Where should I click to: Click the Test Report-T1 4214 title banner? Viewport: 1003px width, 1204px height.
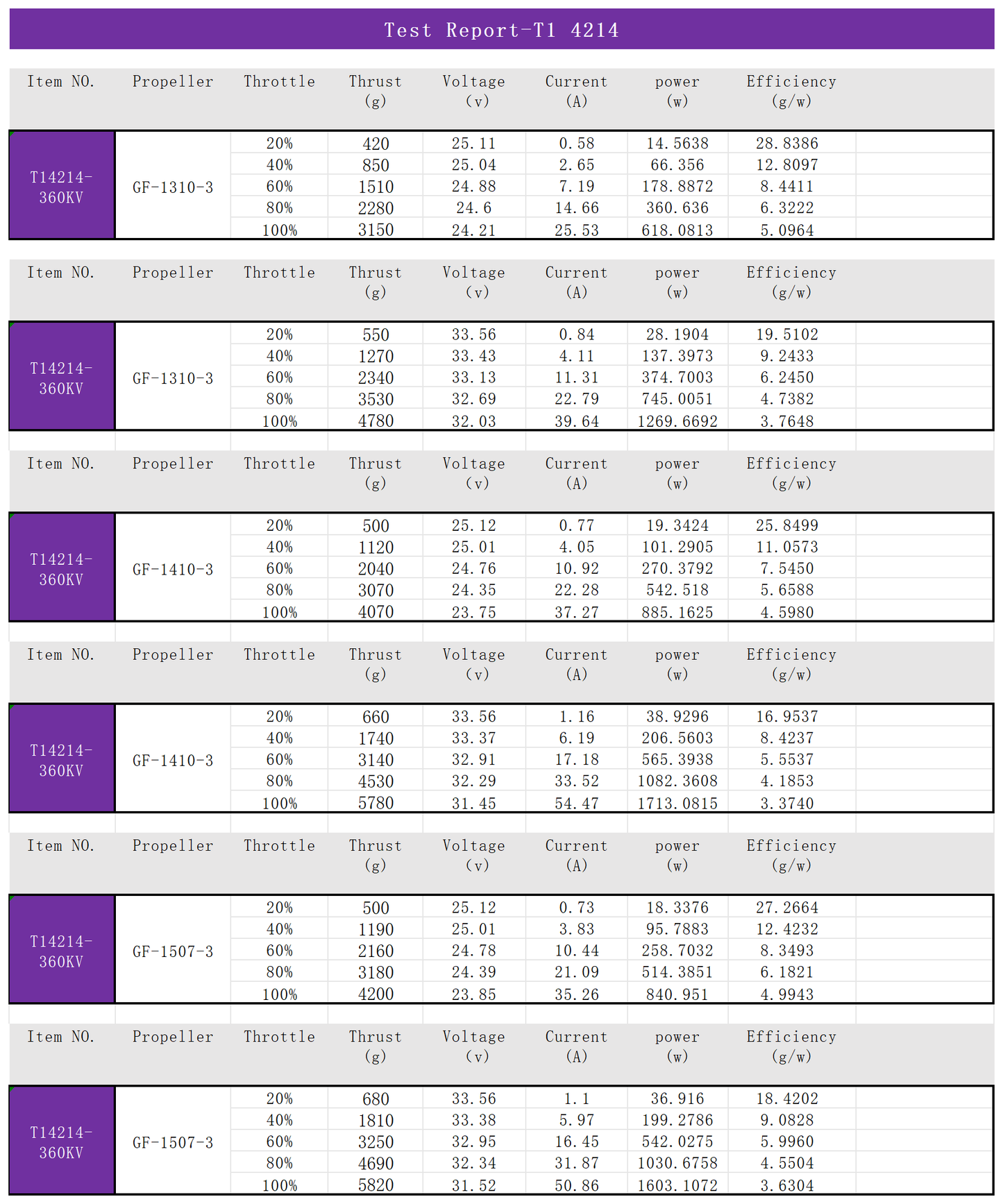pos(501,30)
